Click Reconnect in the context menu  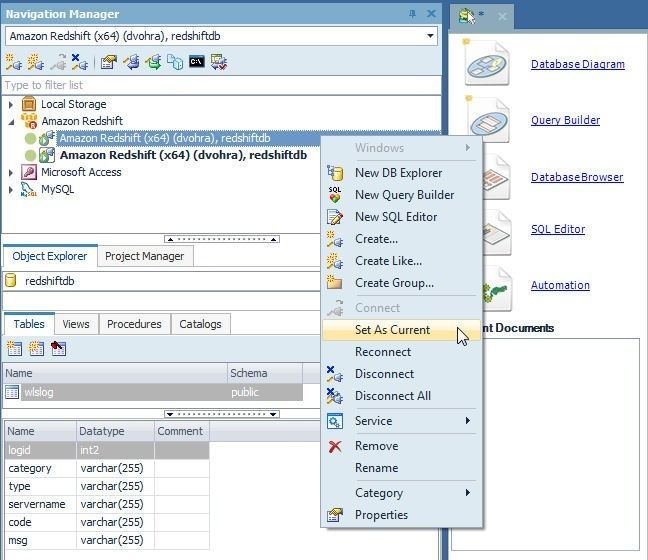click(x=402, y=352)
